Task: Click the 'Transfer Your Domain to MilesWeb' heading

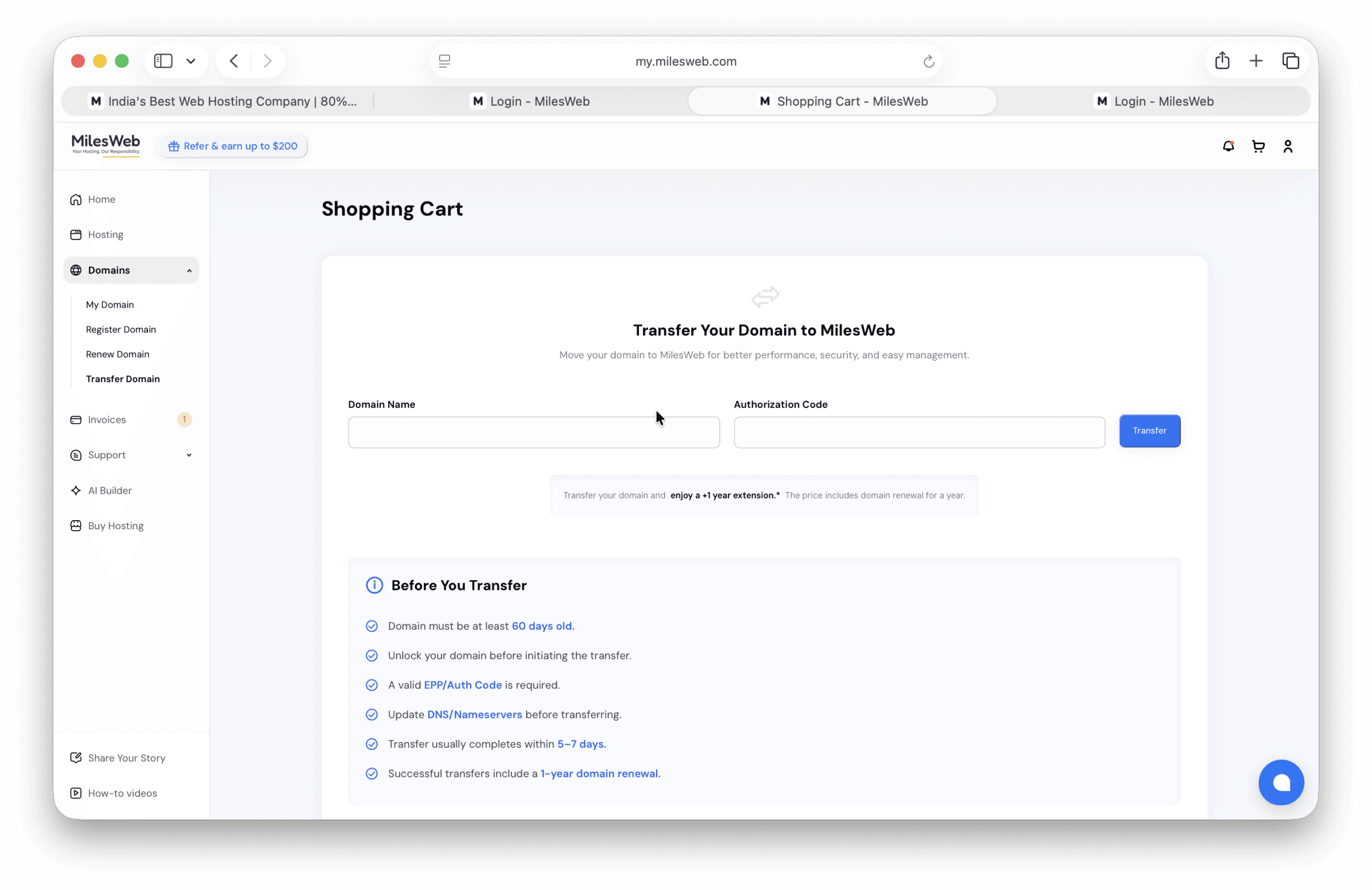Action: [764, 330]
